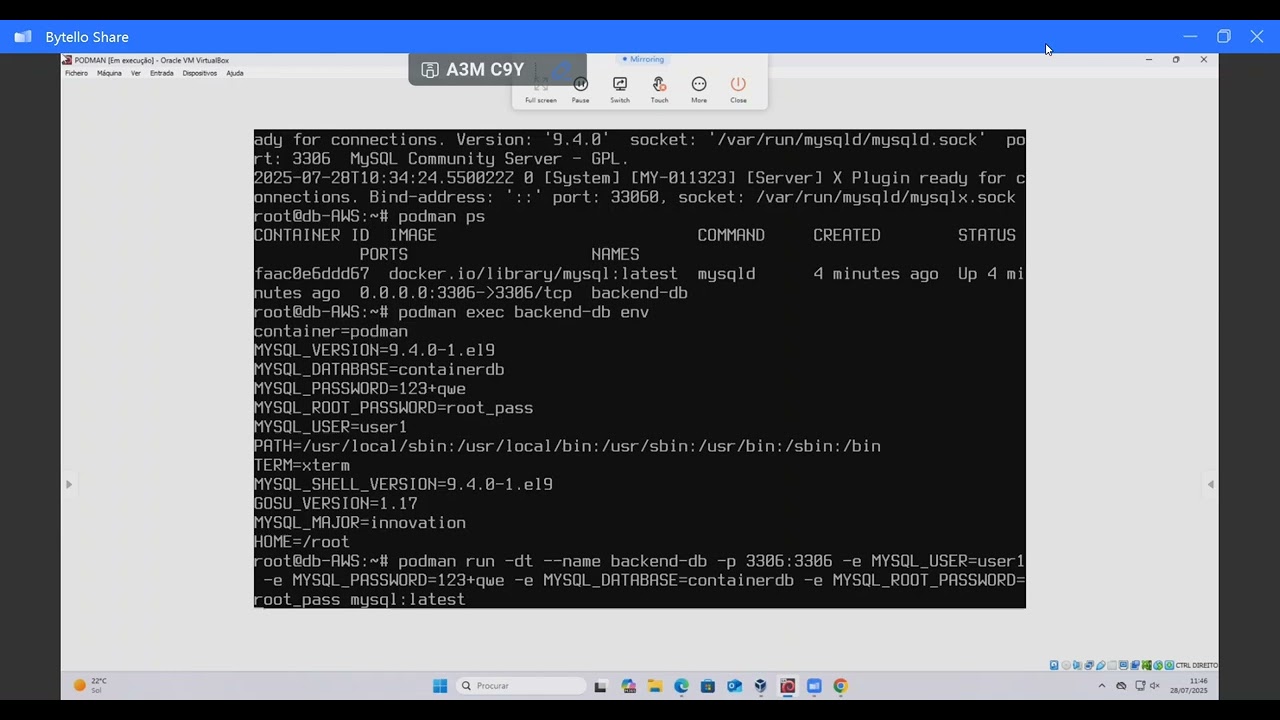The height and width of the screenshot is (720, 1280).
Task: Open the Dispositivos menu
Action: point(200,73)
